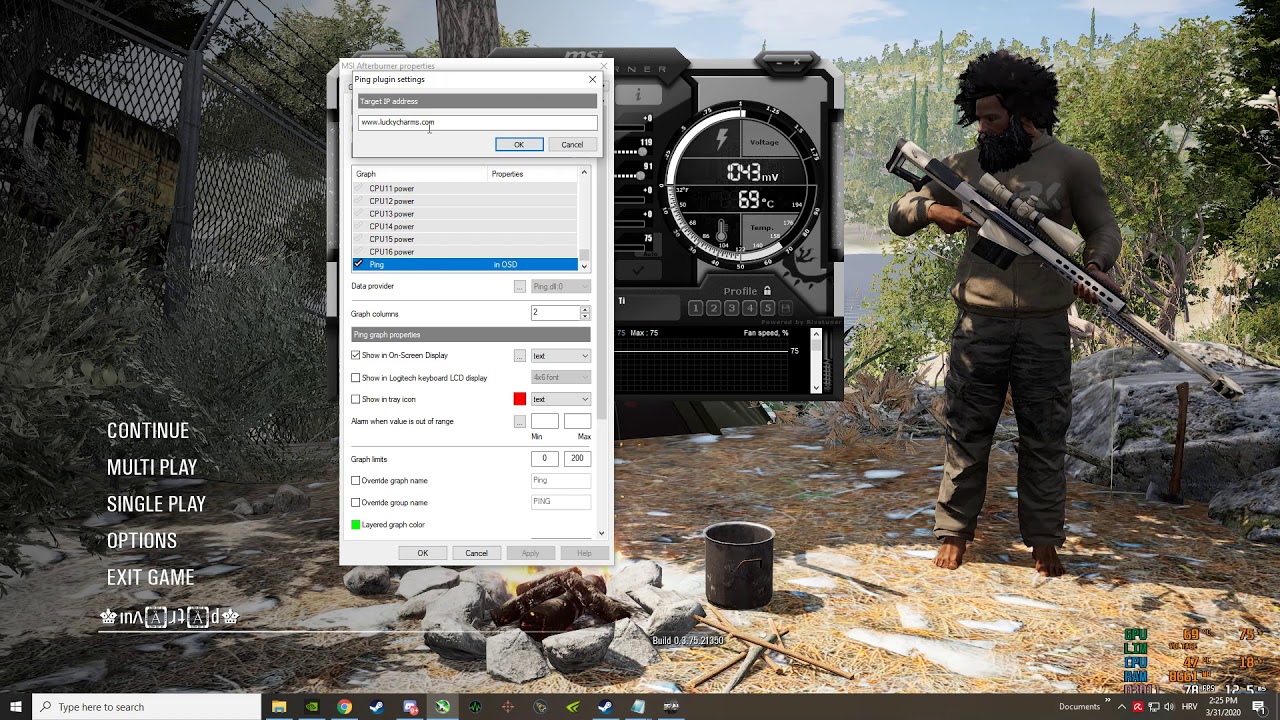Open File Explorer from the taskbar
This screenshot has height=720, width=1280.
click(x=279, y=707)
